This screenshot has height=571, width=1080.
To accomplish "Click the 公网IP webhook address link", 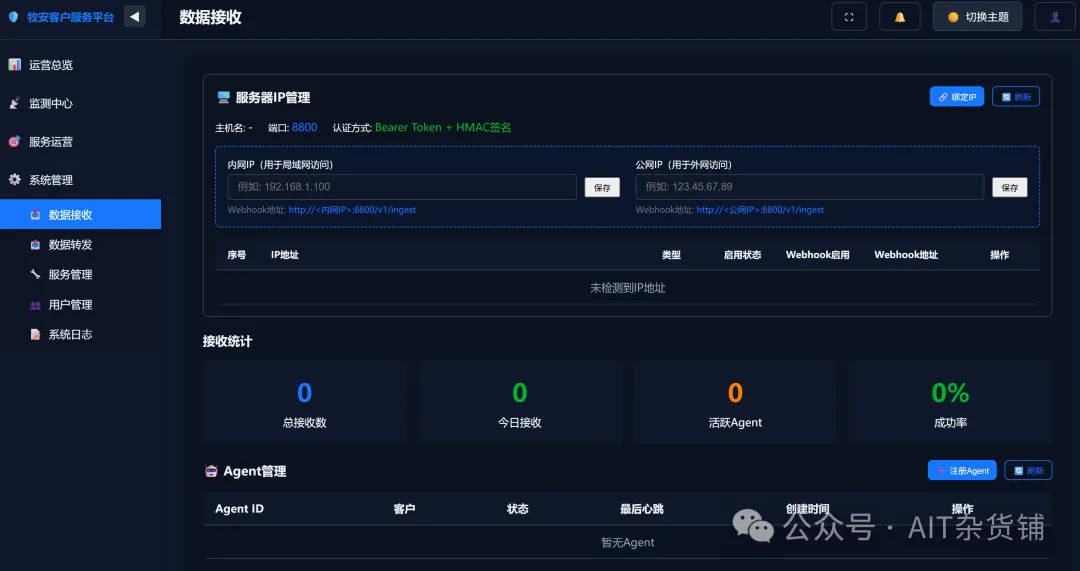I will 760,210.
